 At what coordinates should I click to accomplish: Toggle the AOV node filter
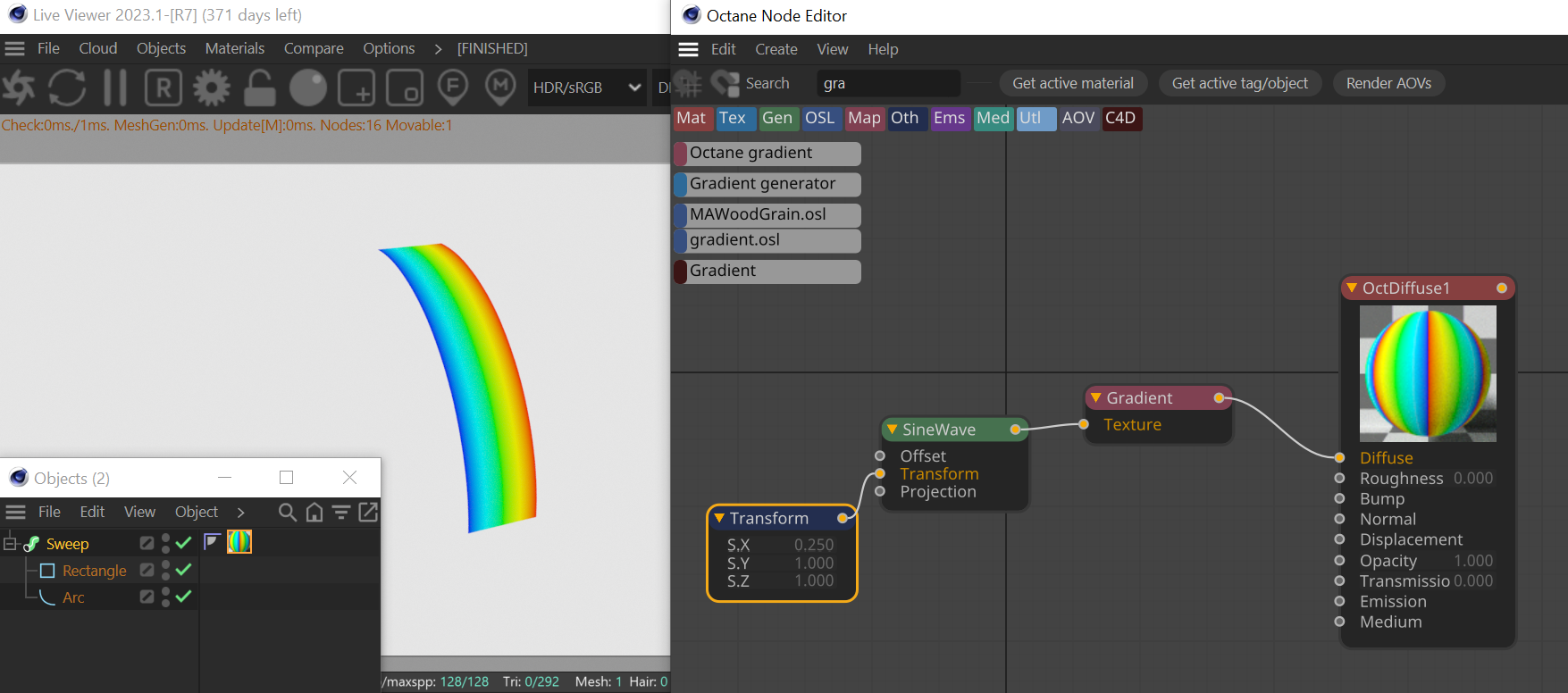click(1078, 118)
